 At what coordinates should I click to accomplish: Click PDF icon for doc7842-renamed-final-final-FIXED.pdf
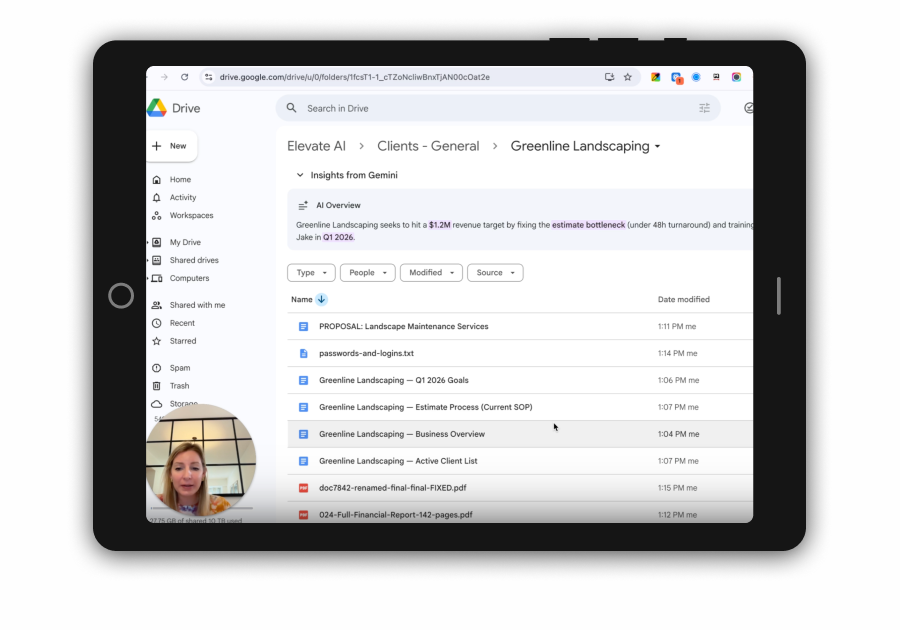(303, 488)
